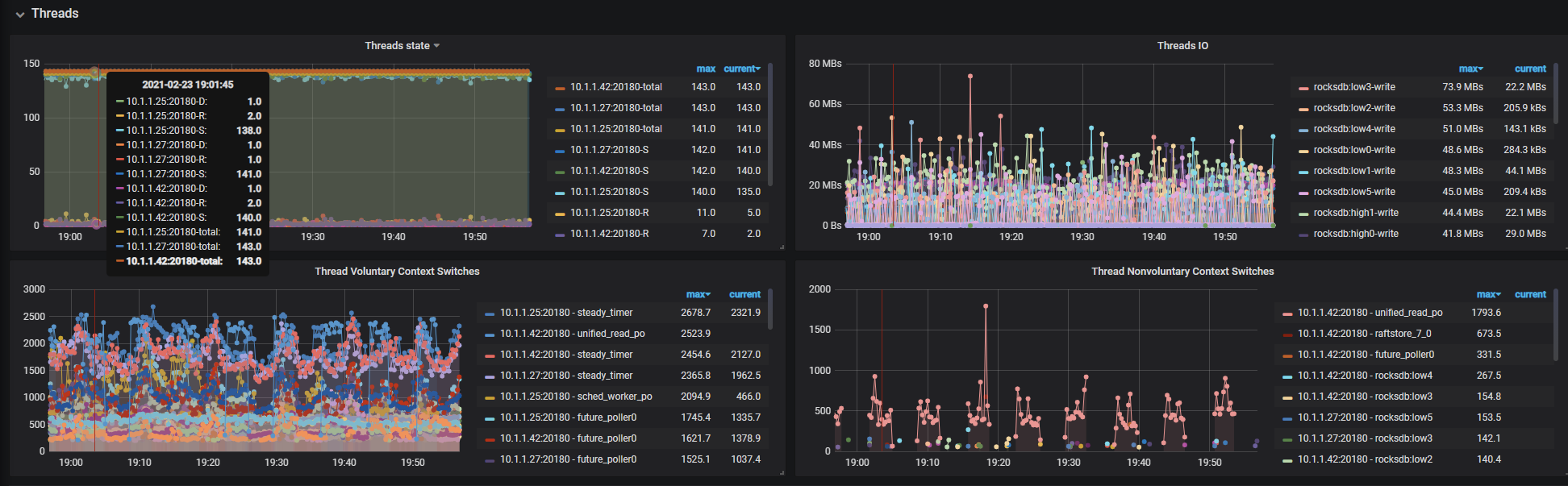Click the 10.1.1.42:20180 - future_poller0 nonvoluntary legend icon
This screenshot has height=486, width=1568.
coord(1287,355)
